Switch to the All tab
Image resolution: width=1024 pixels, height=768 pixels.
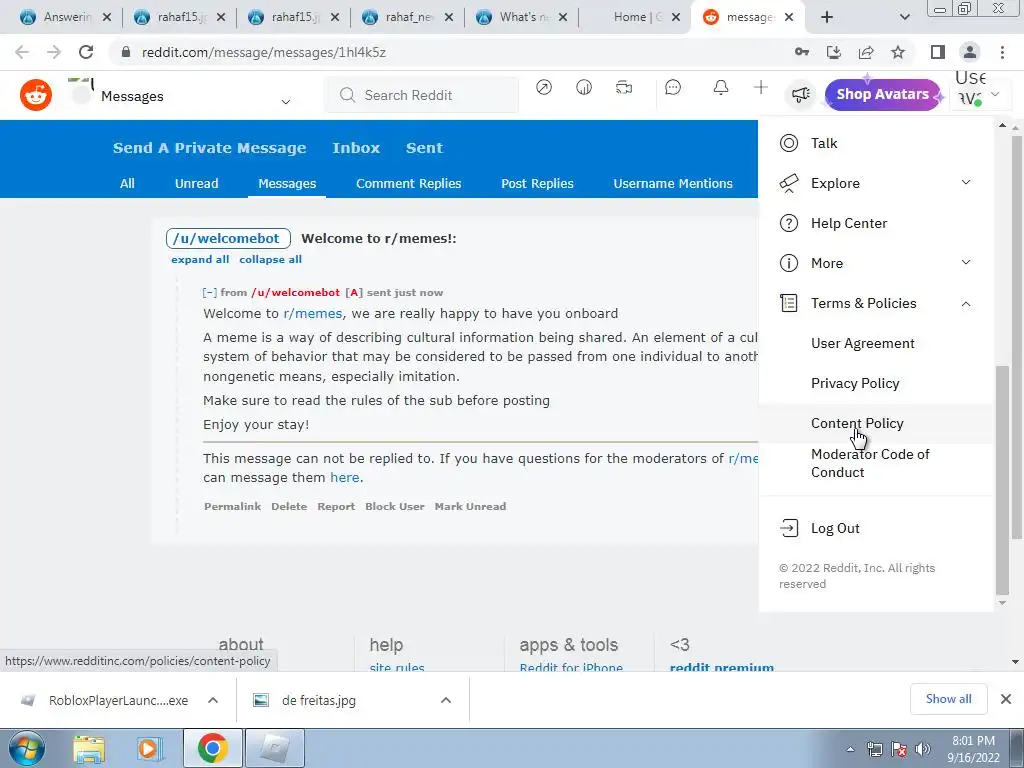[127, 184]
